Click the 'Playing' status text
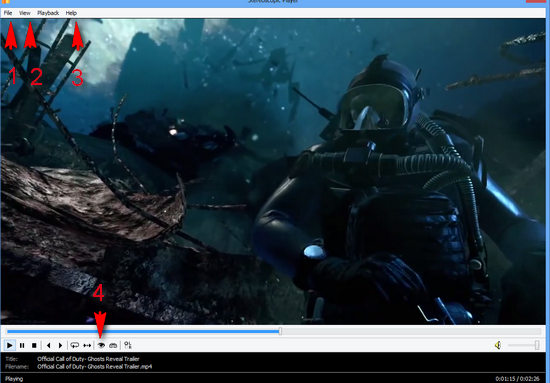 (14, 379)
